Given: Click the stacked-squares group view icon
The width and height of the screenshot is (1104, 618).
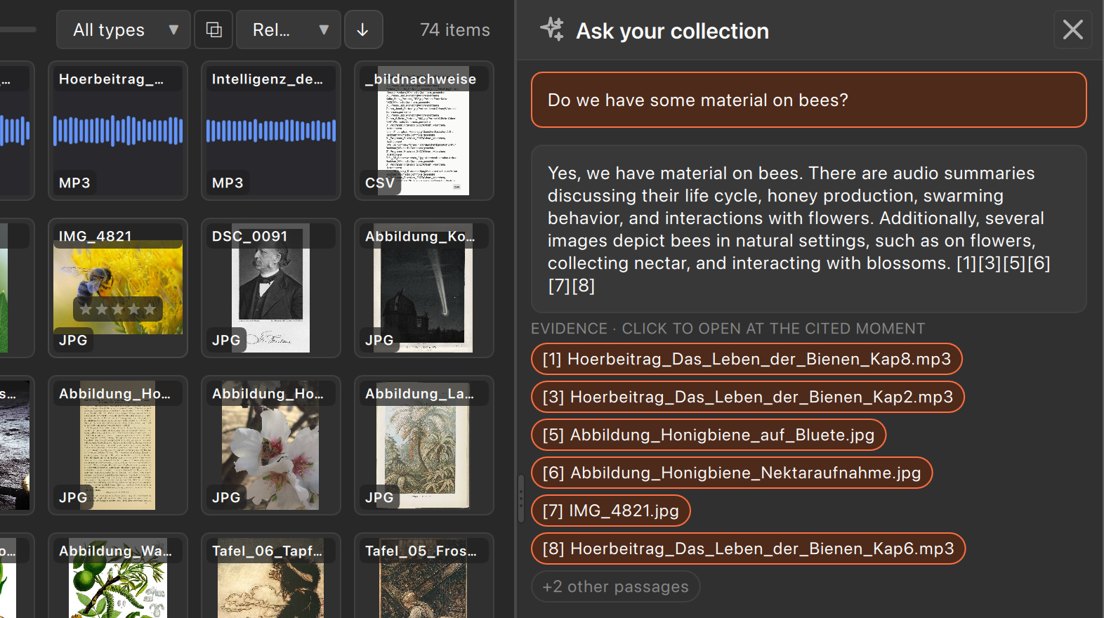Looking at the screenshot, I should 213,30.
